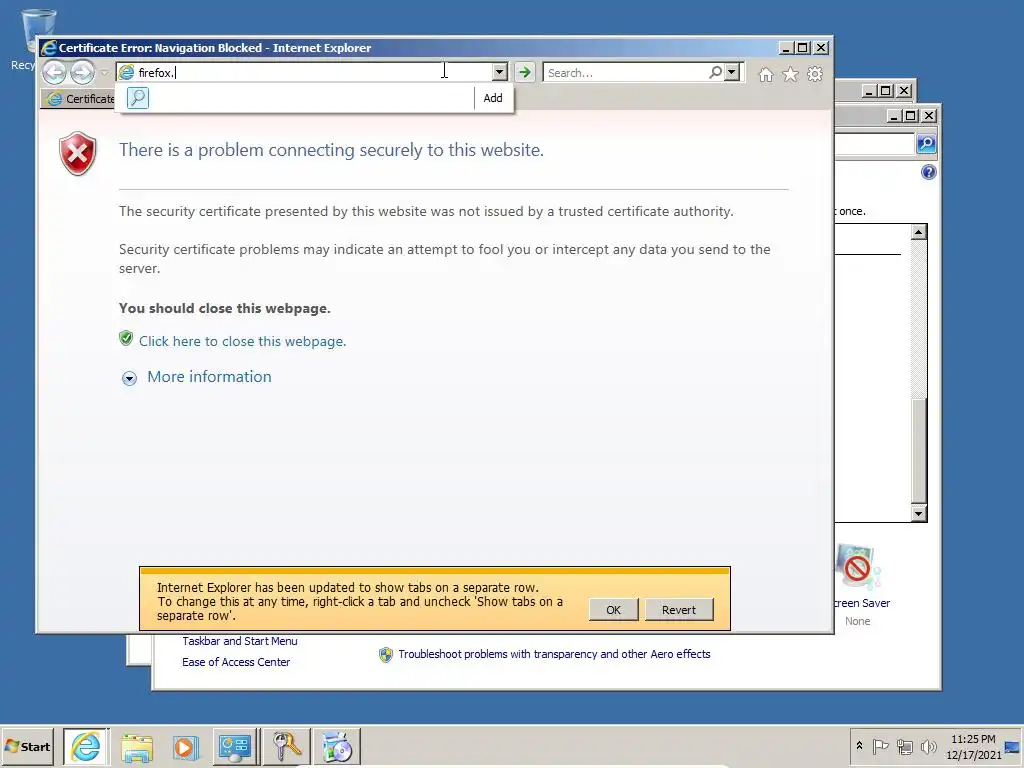Image resolution: width=1024 pixels, height=768 pixels.
Task: Click OK on the tabs notification
Action: coord(613,609)
